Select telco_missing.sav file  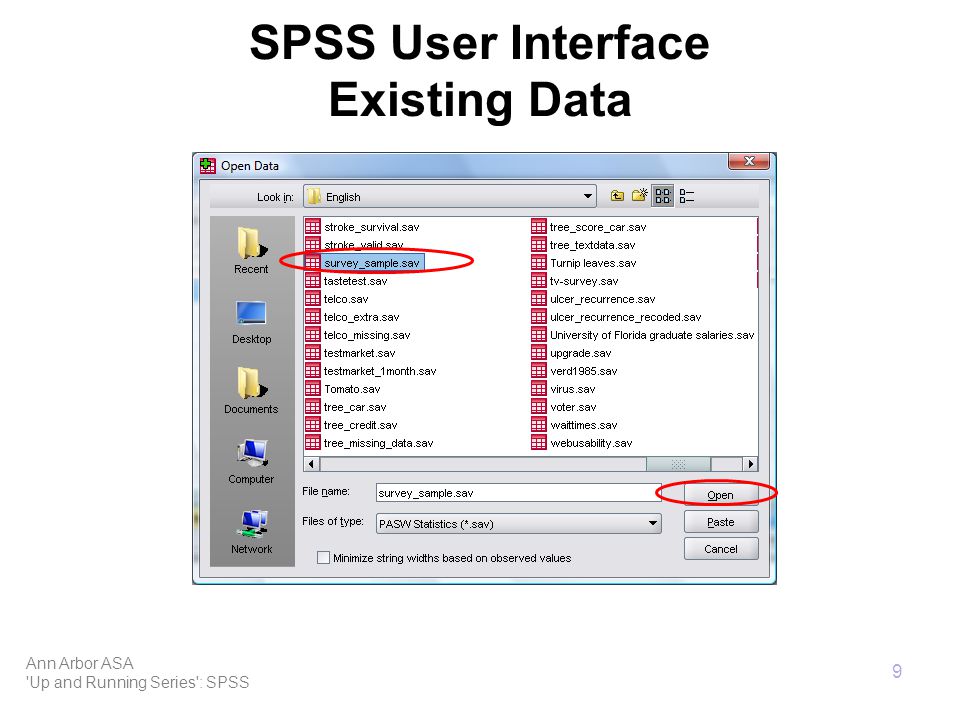(x=358, y=335)
